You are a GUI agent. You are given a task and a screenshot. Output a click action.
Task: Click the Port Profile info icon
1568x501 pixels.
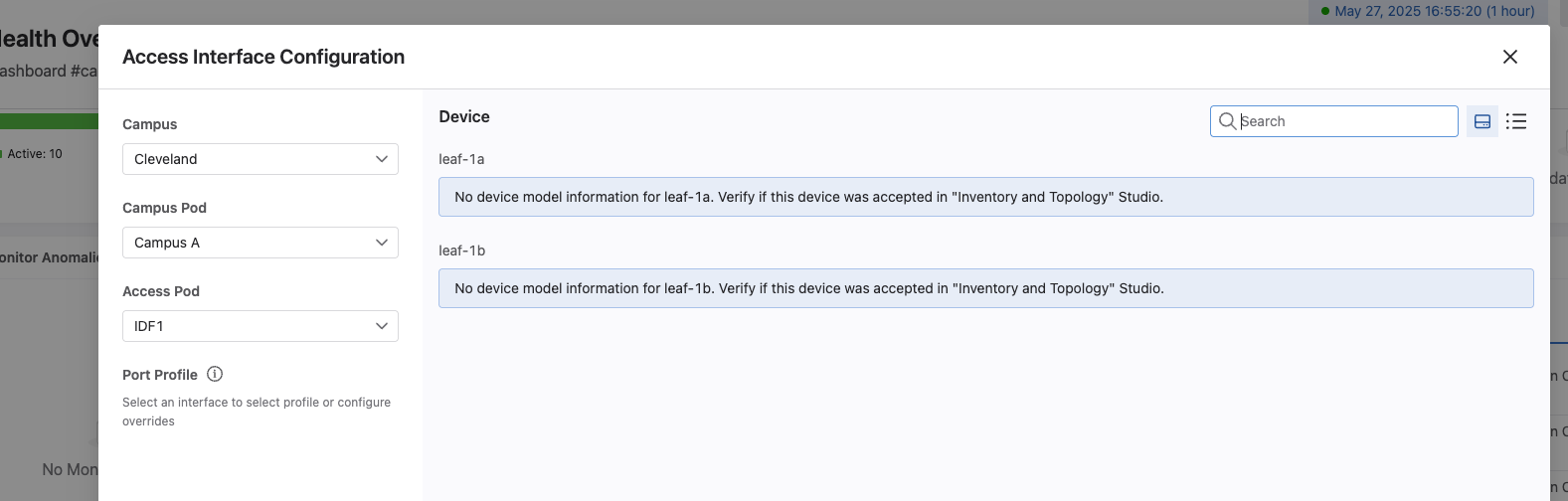[215, 375]
